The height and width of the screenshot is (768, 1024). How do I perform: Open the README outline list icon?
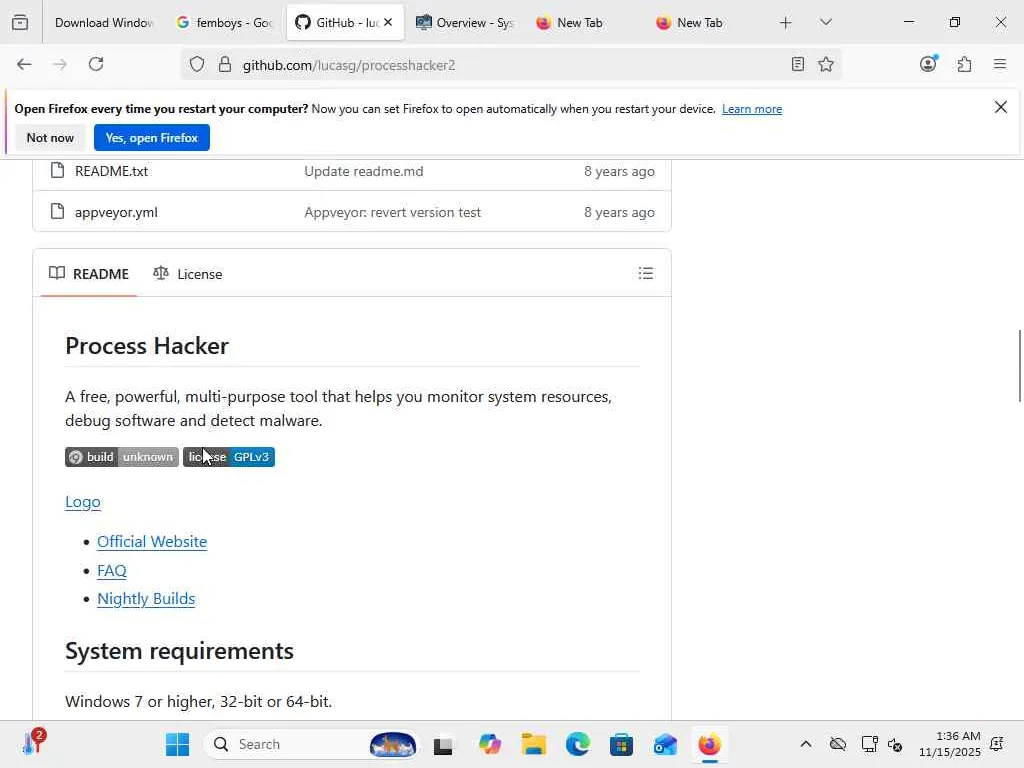(x=645, y=273)
